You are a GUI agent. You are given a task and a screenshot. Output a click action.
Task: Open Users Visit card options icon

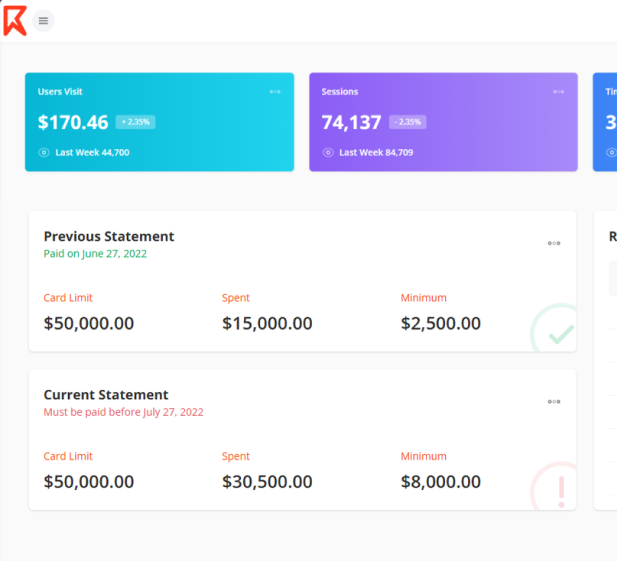pyautogui.click(x=275, y=92)
